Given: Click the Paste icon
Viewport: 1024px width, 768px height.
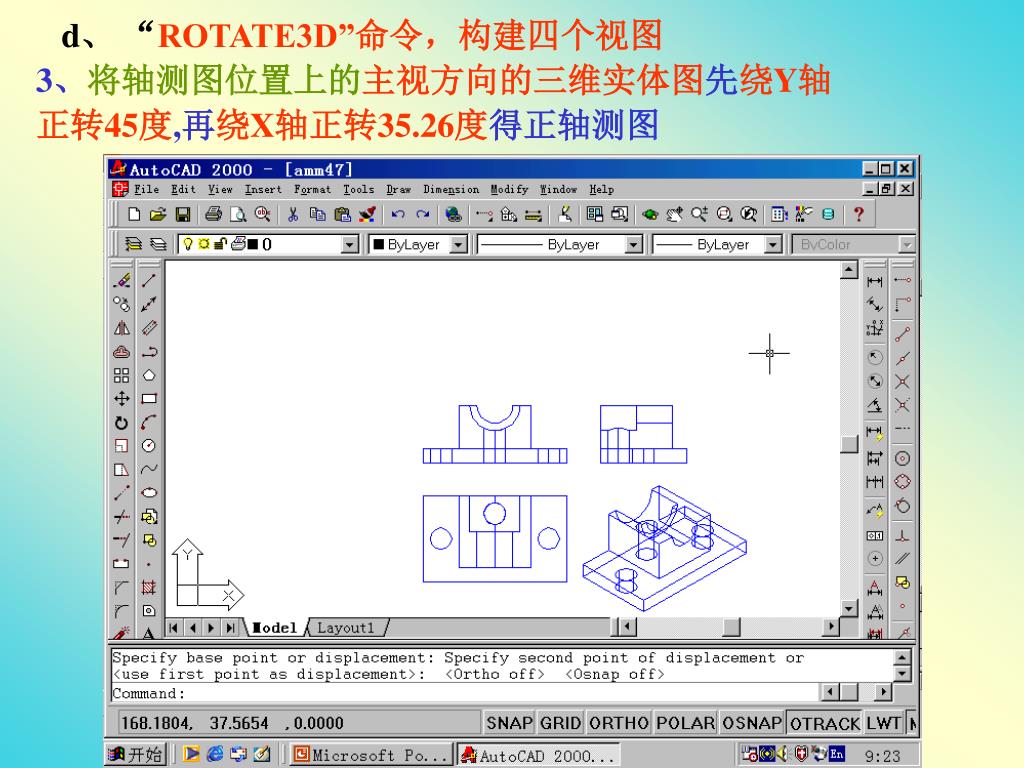Looking at the screenshot, I should coord(342,214).
